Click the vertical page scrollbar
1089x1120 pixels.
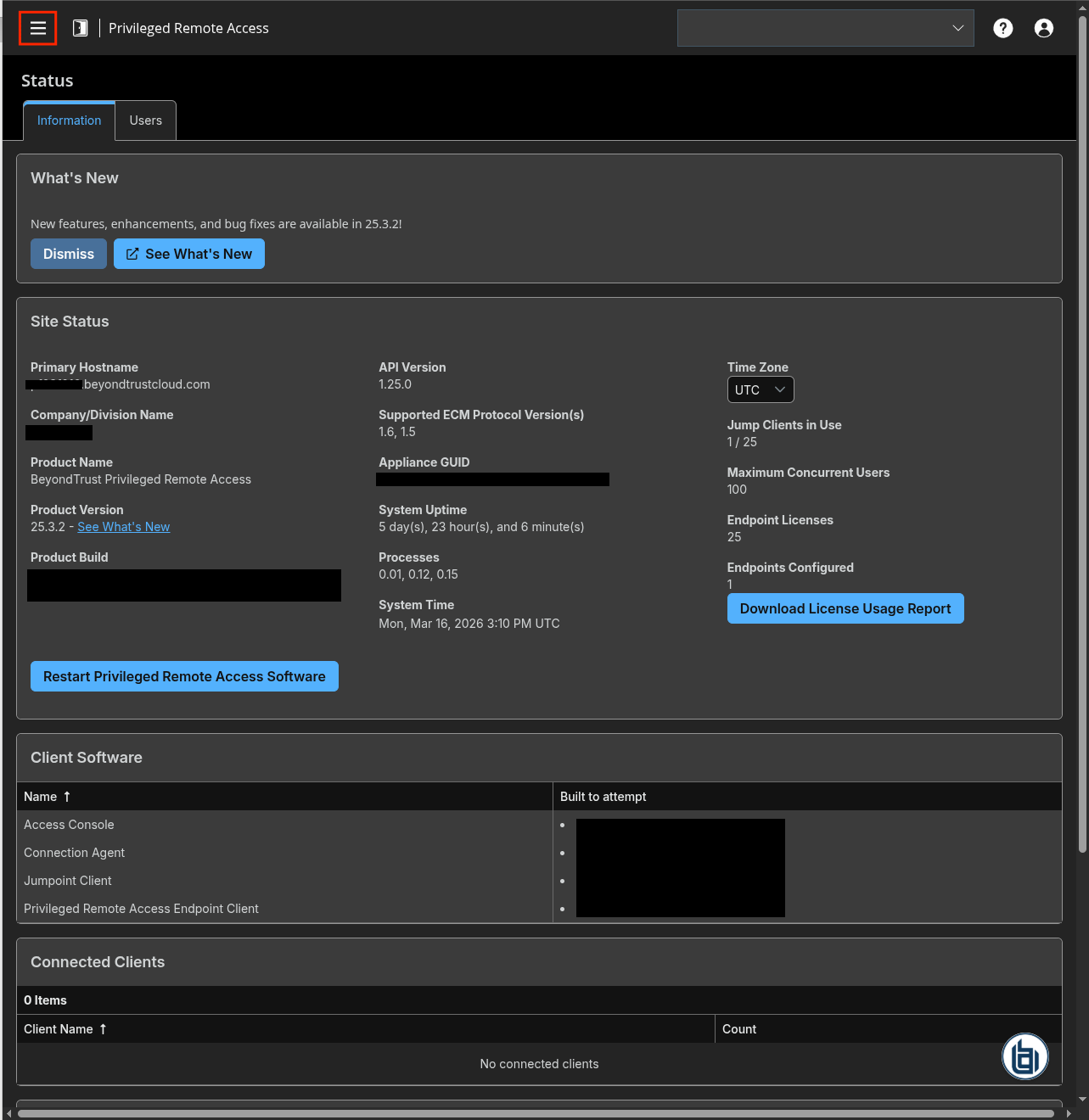click(x=1082, y=424)
